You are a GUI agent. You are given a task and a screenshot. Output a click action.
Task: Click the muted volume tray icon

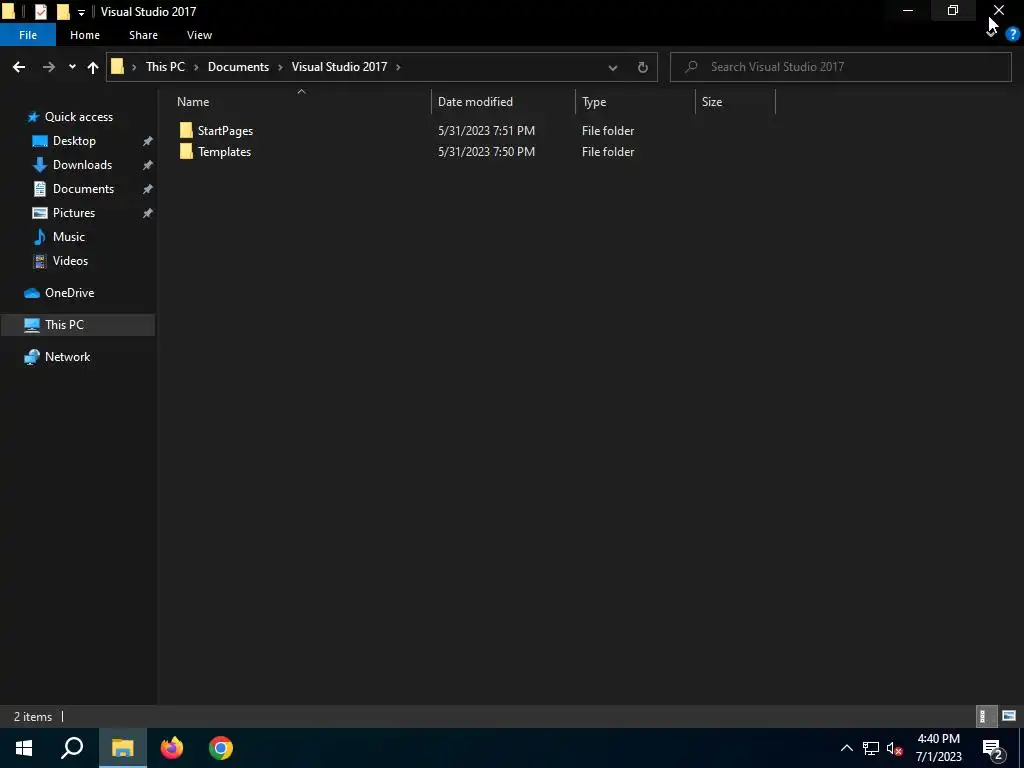(895, 748)
